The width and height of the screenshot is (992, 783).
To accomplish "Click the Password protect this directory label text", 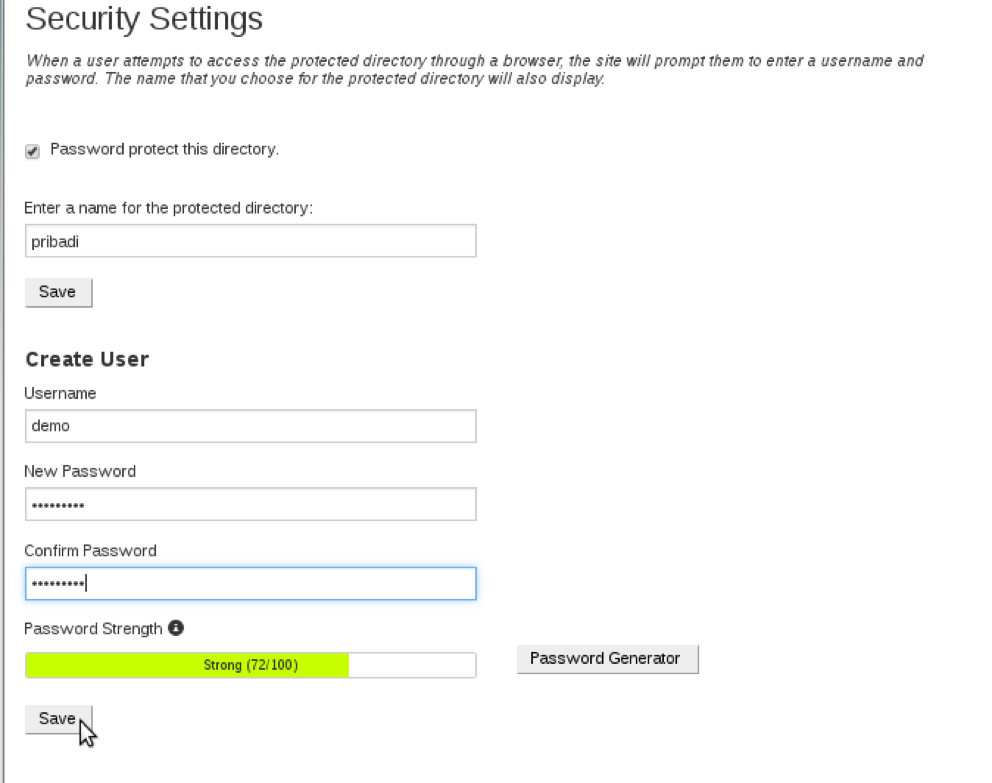I will (162, 149).
